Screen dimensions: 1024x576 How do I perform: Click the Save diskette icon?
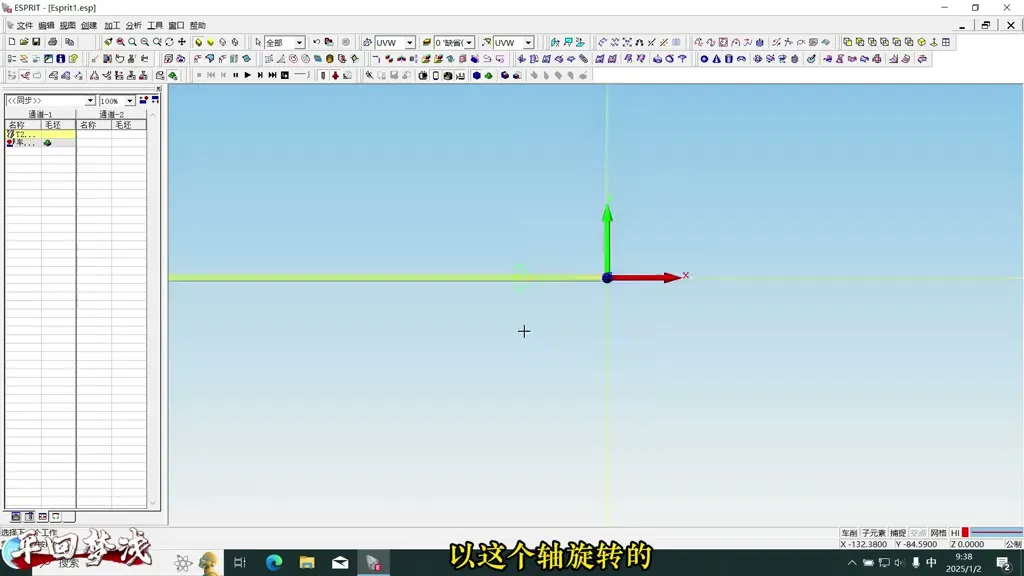[36, 42]
